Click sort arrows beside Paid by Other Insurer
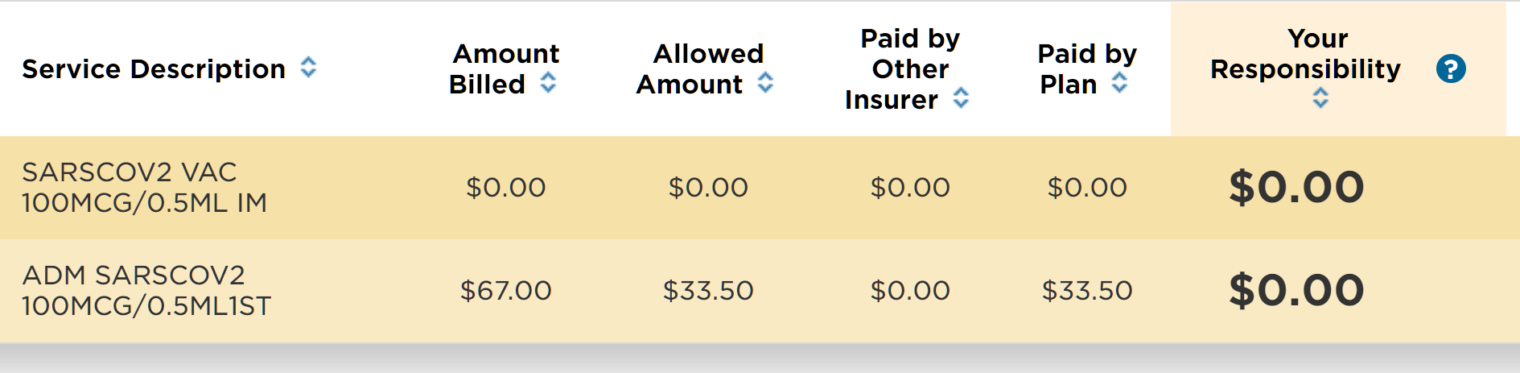Screen dimensions: 1520x373 click(960, 99)
